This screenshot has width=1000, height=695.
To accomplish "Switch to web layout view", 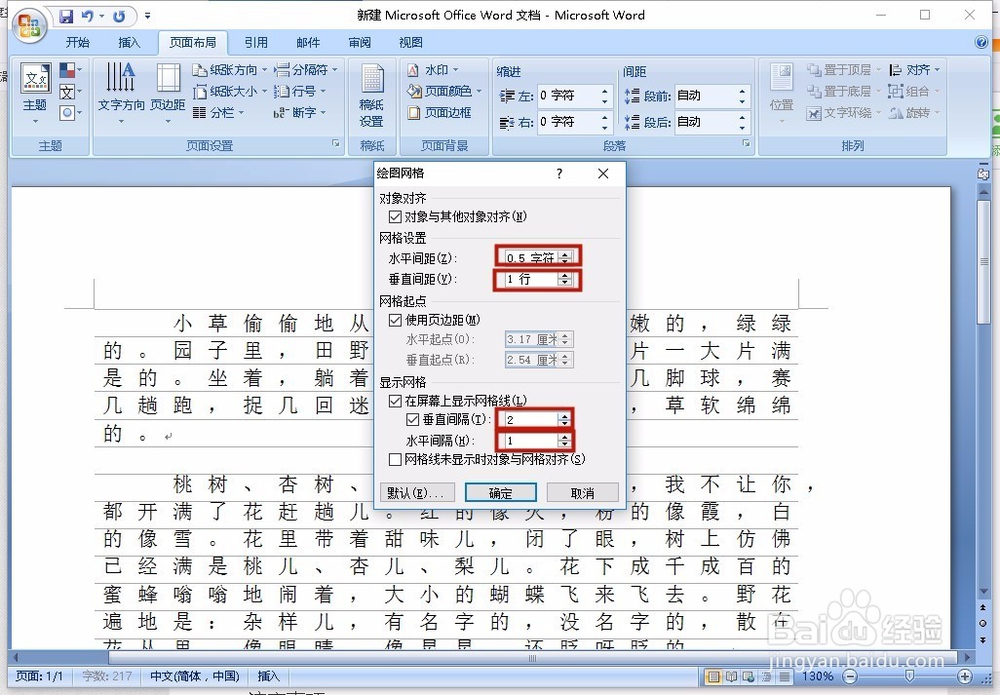I will [x=749, y=677].
